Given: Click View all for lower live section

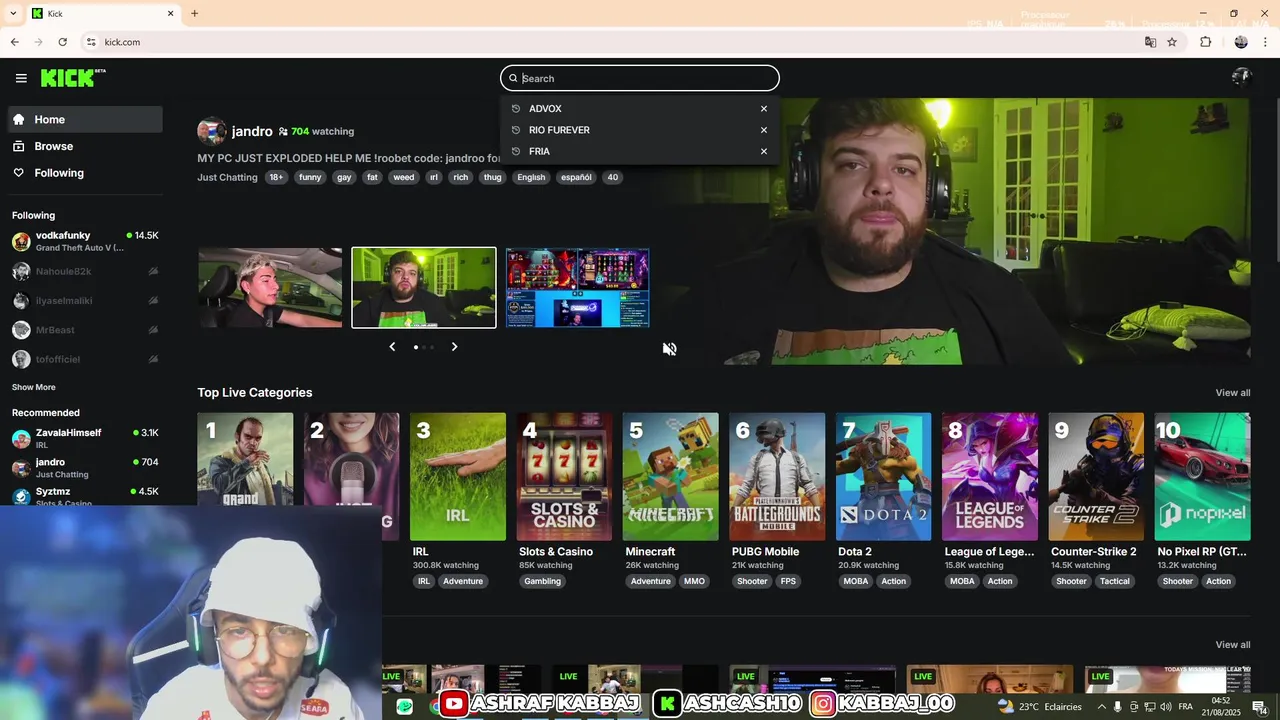Looking at the screenshot, I should click(x=1233, y=645).
